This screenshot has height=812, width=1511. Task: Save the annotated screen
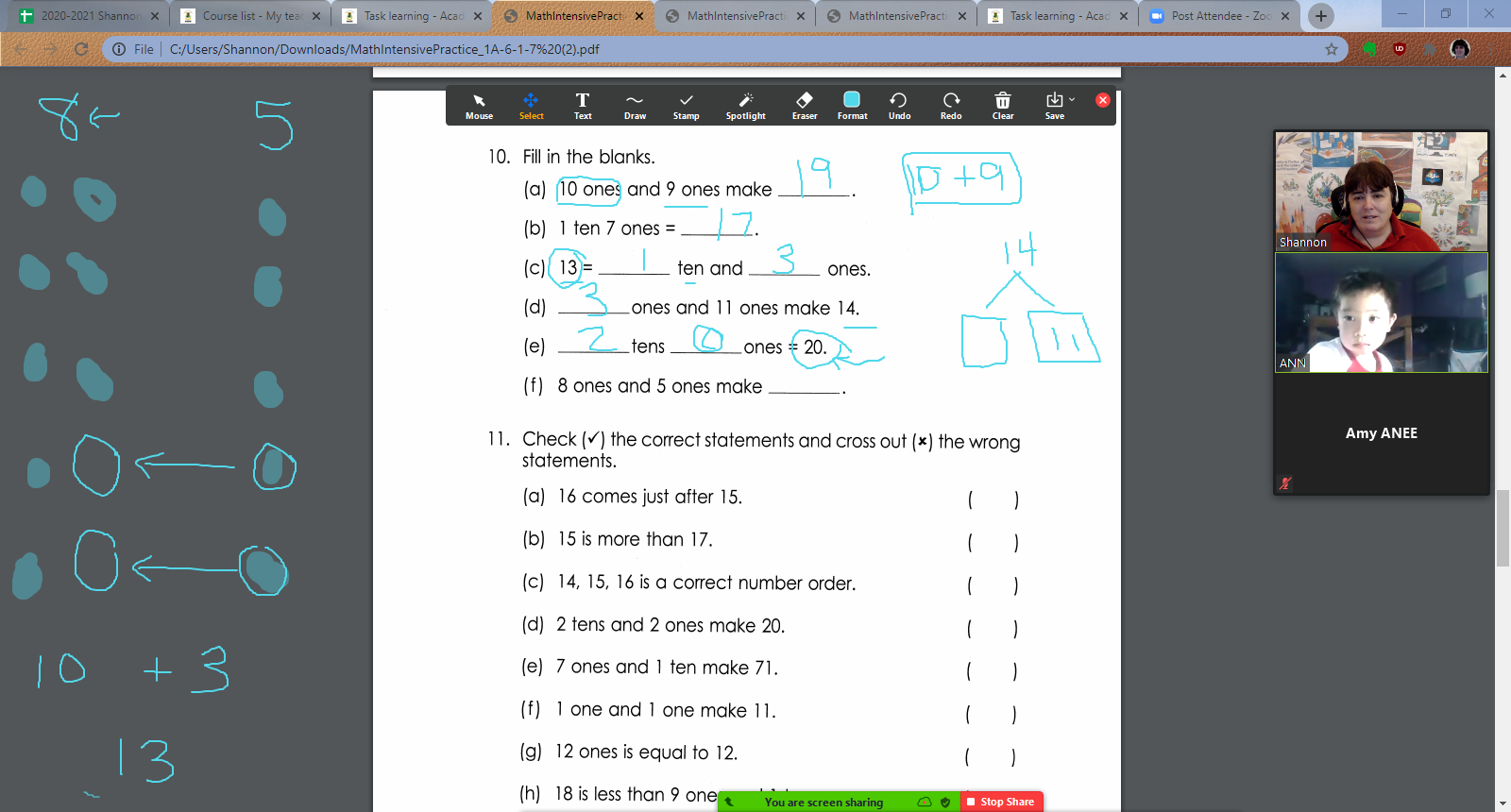click(x=1054, y=107)
